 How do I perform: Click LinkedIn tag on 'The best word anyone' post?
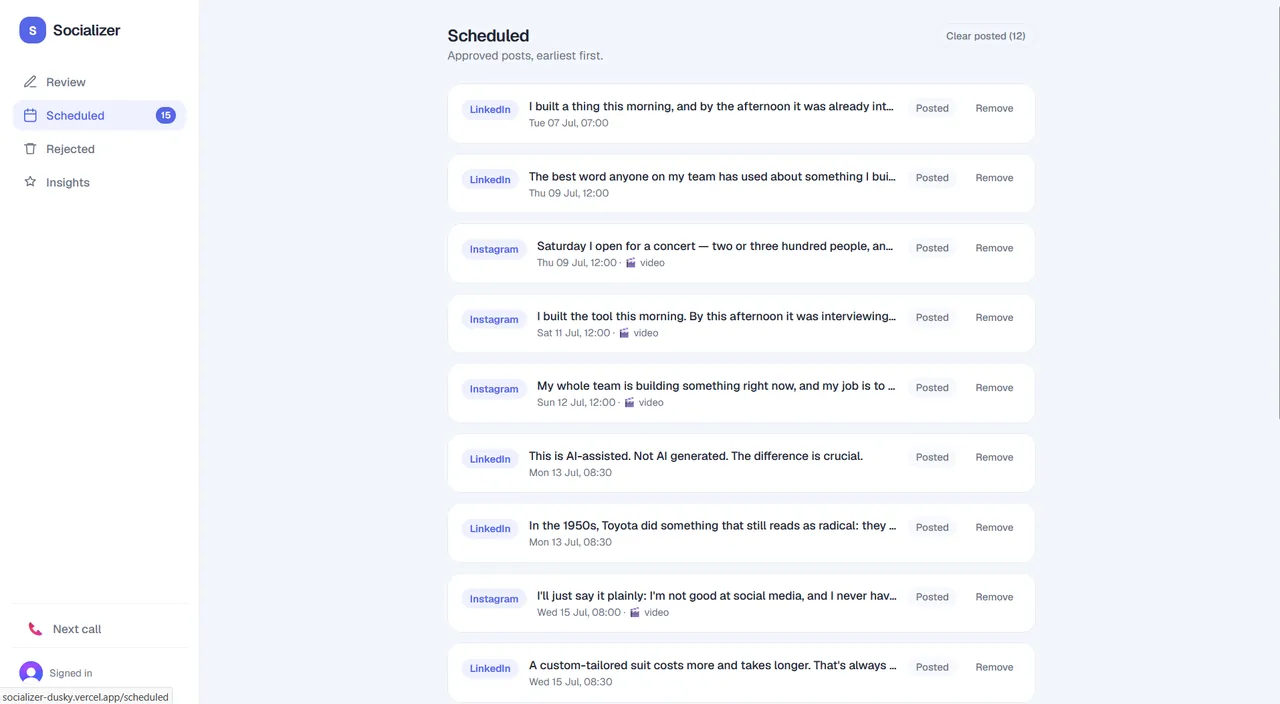[x=490, y=180]
